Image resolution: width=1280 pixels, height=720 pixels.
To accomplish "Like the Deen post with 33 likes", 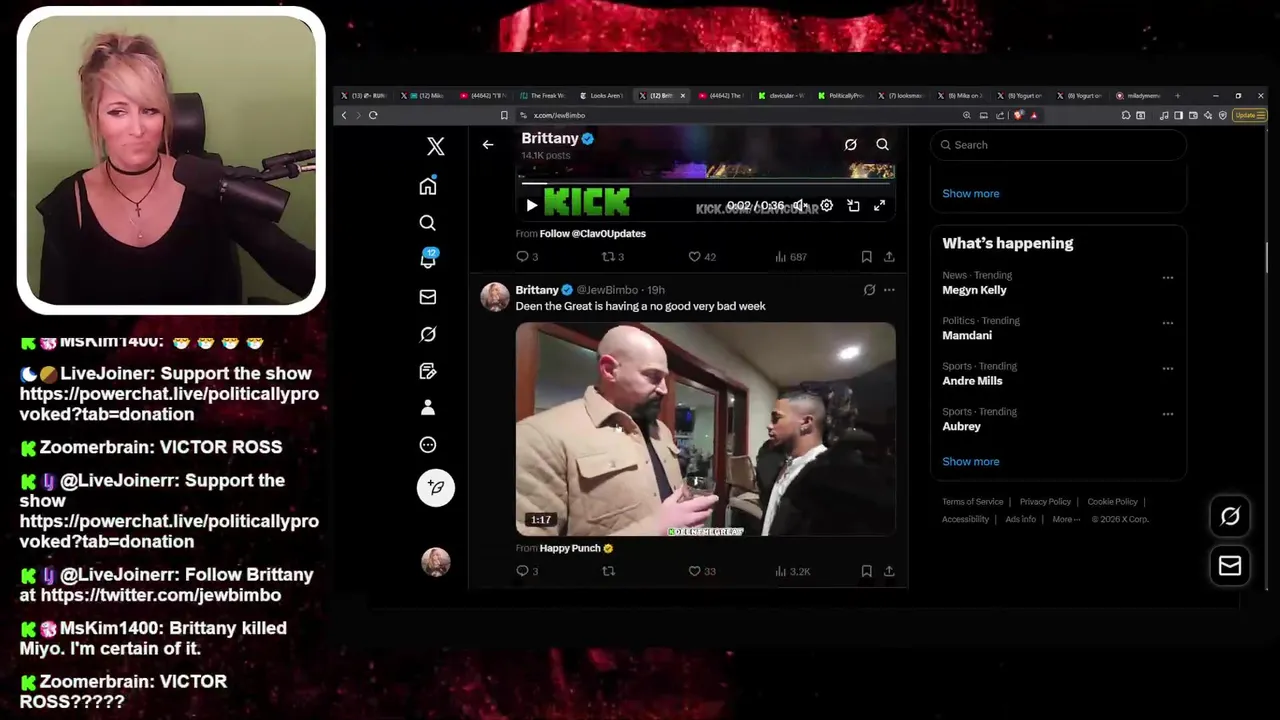I will [701, 571].
